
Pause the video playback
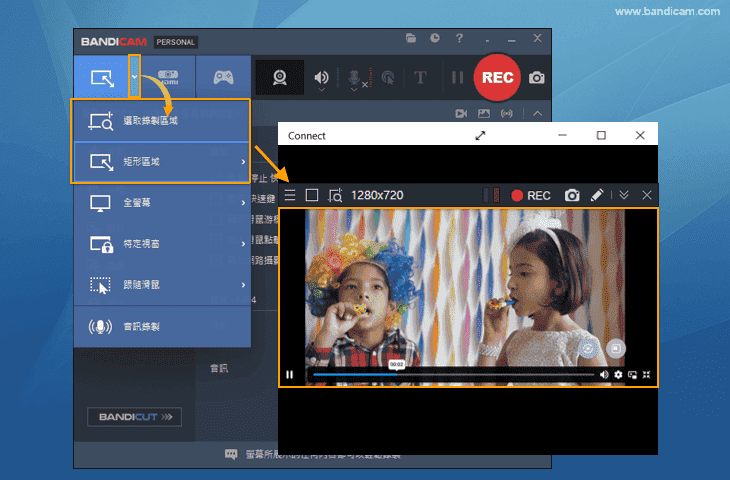pos(290,375)
